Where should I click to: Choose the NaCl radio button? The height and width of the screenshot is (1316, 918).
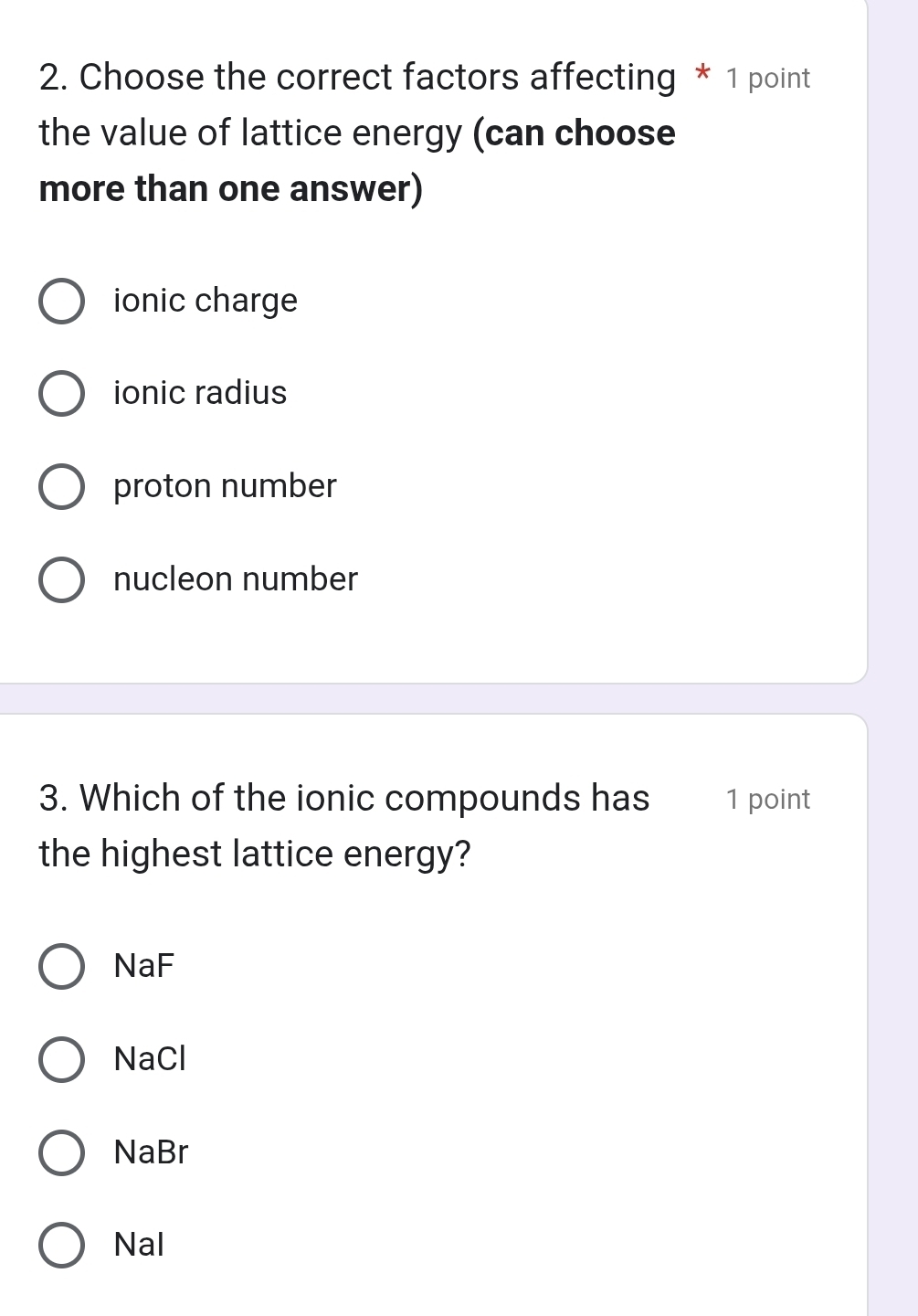(61, 1059)
